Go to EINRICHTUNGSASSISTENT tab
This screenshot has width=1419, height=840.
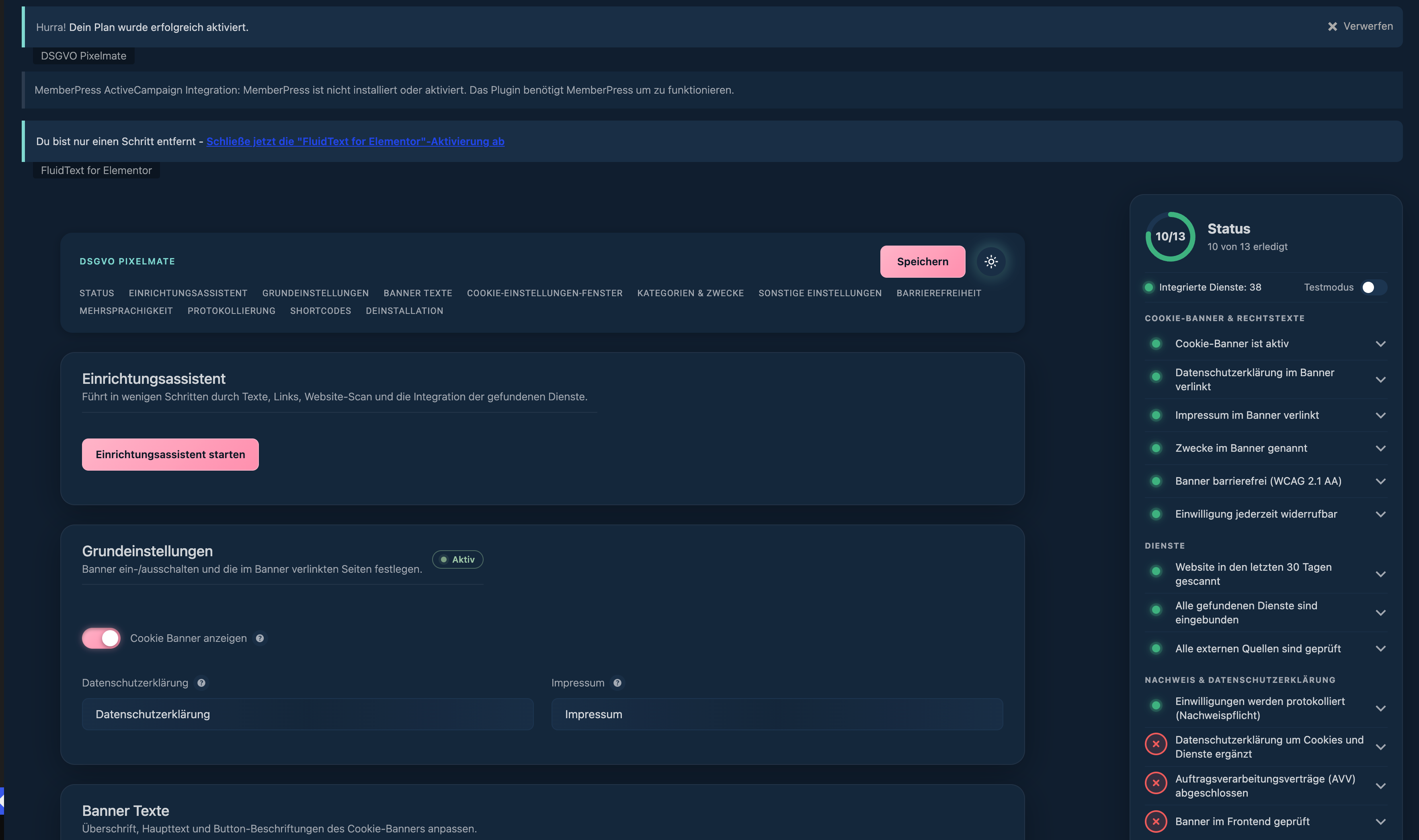tap(188, 293)
